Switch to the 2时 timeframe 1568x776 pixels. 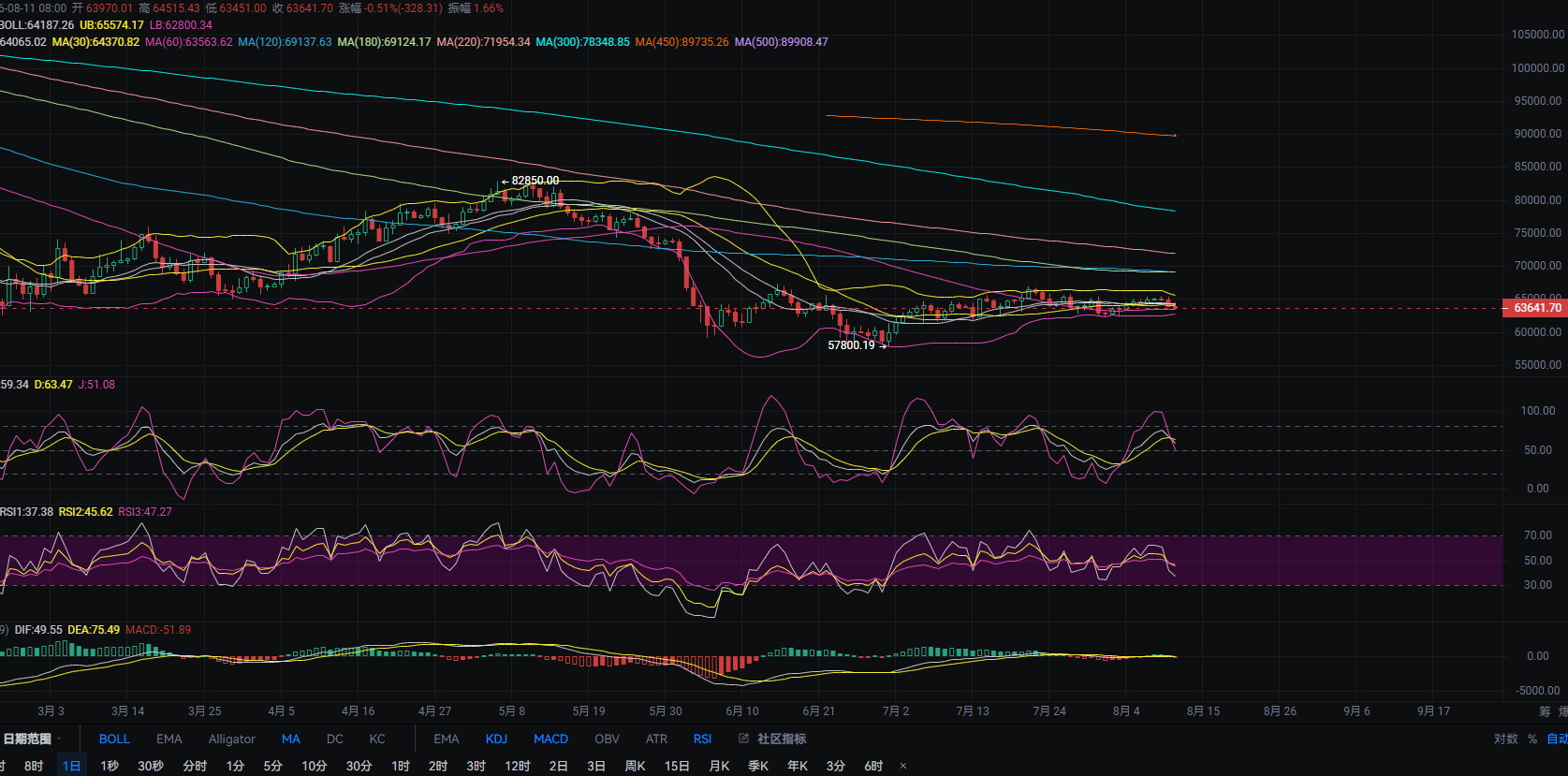click(438, 766)
